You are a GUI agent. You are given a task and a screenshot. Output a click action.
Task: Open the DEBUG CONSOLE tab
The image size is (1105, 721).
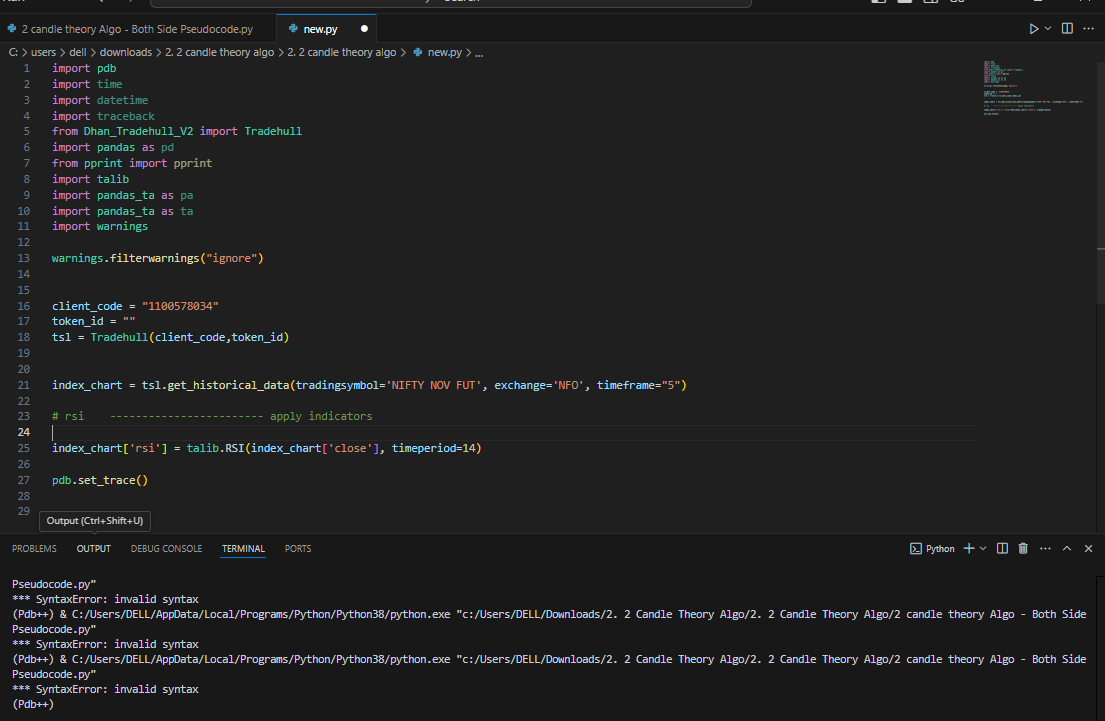pos(166,549)
